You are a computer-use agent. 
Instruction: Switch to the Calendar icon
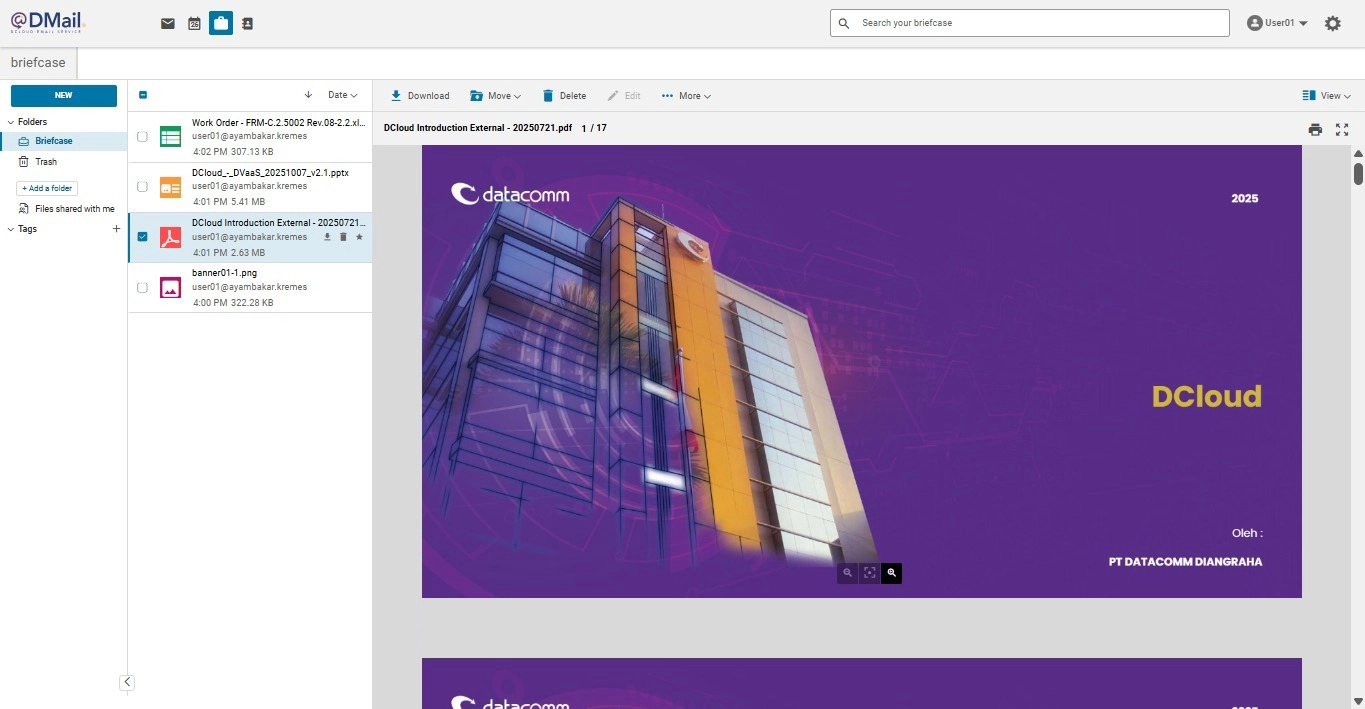tap(194, 23)
